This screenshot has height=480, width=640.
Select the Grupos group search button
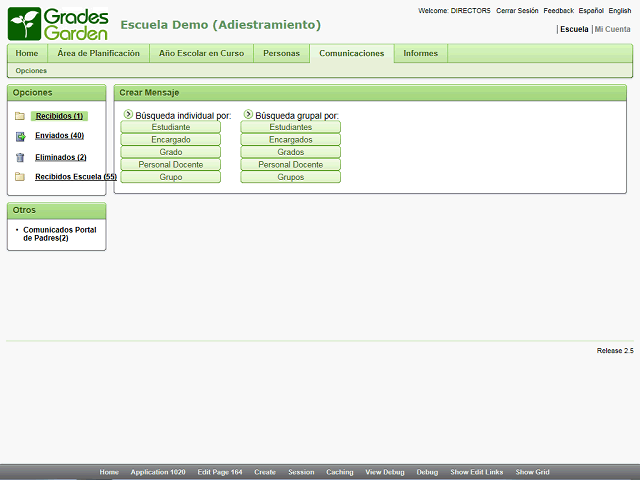click(x=290, y=177)
